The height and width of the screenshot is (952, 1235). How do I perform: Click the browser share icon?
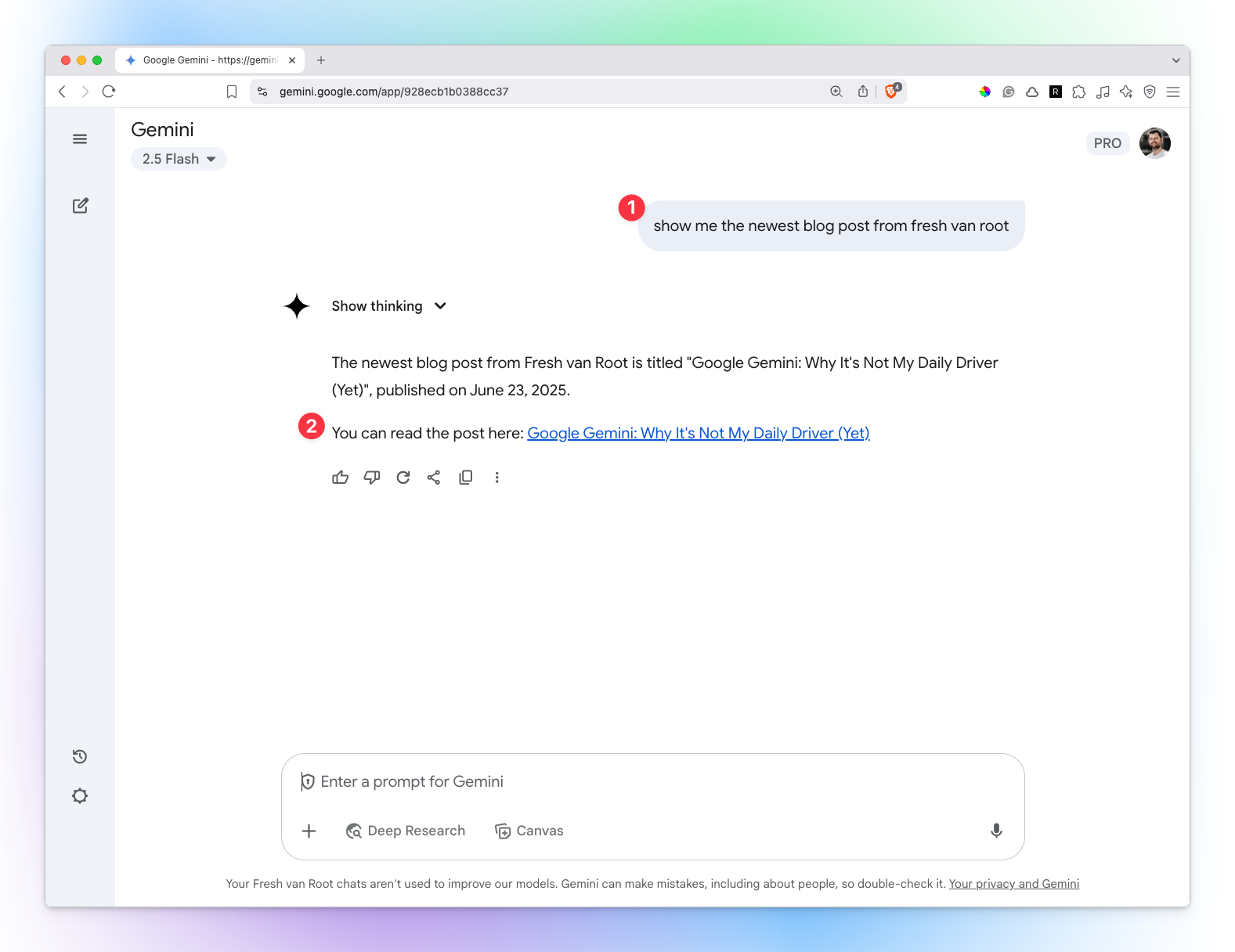863,92
